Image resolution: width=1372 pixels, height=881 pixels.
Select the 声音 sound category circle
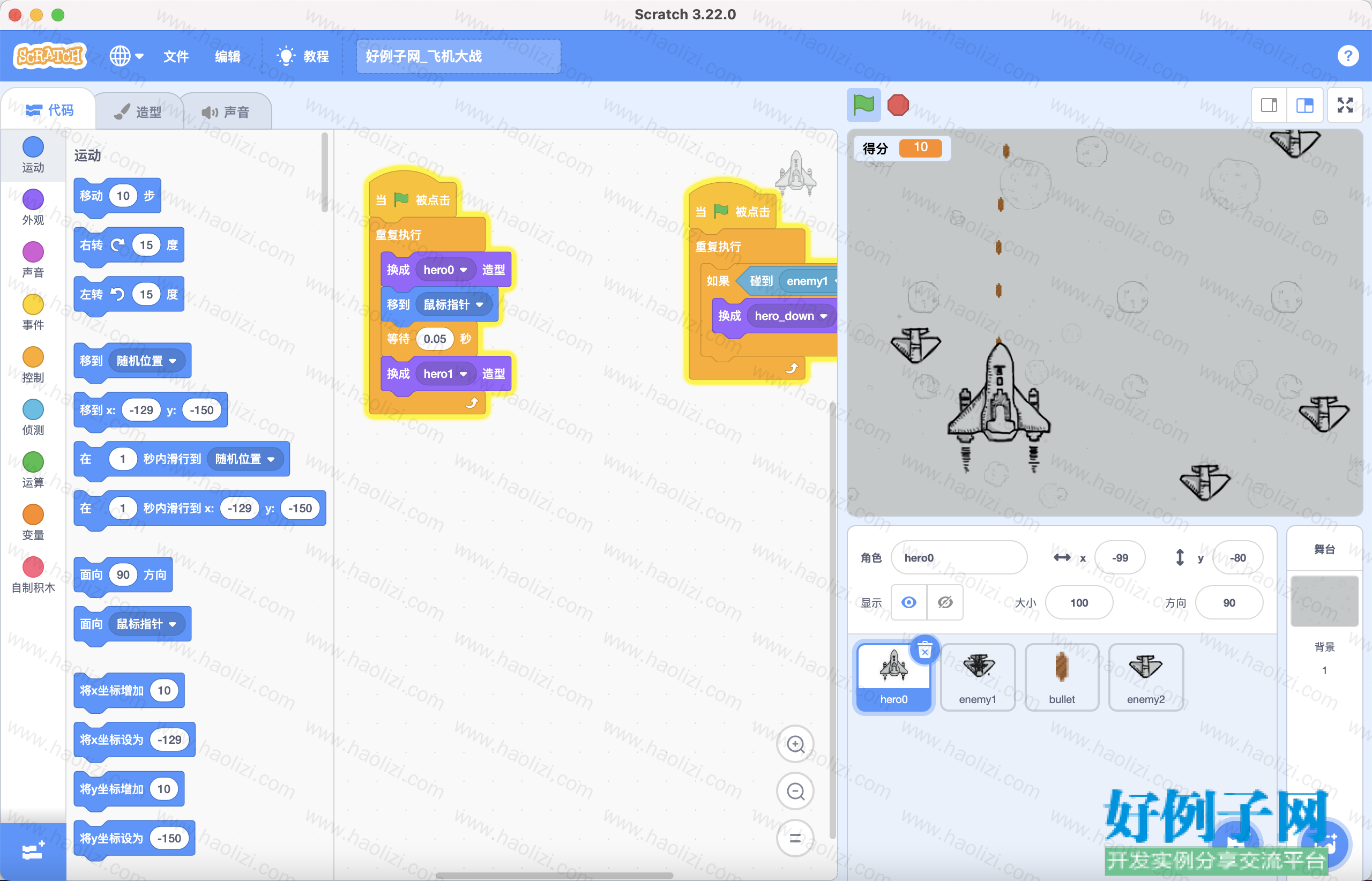(33, 252)
